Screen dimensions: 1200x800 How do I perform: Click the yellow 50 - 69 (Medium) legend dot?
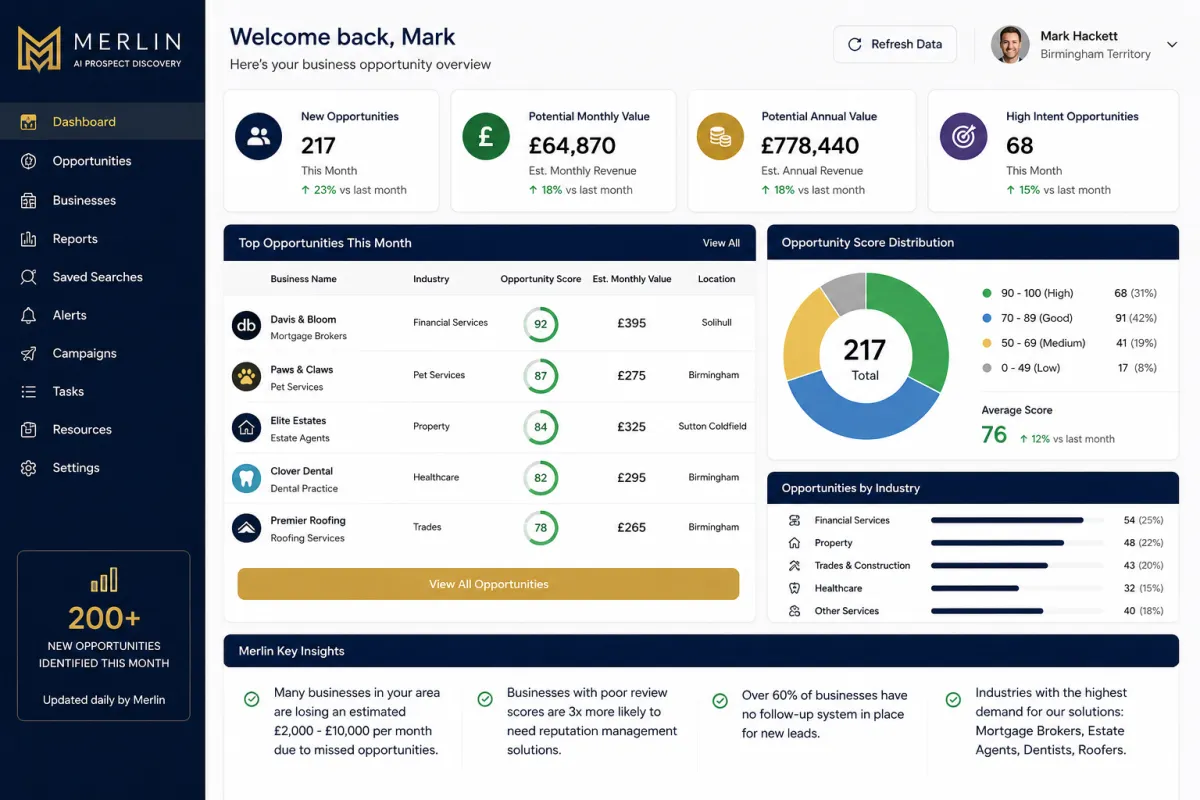987,343
